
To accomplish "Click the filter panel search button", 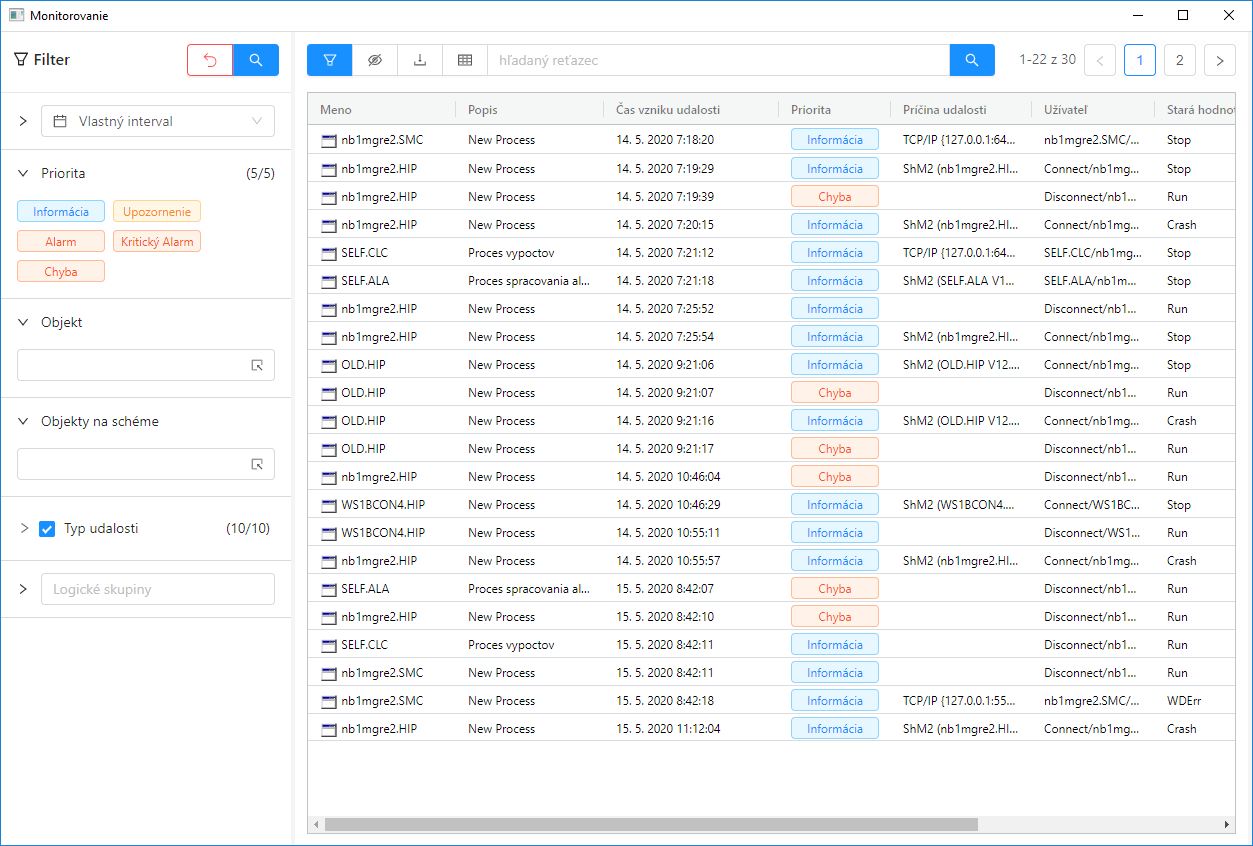I will [x=256, y=60].
